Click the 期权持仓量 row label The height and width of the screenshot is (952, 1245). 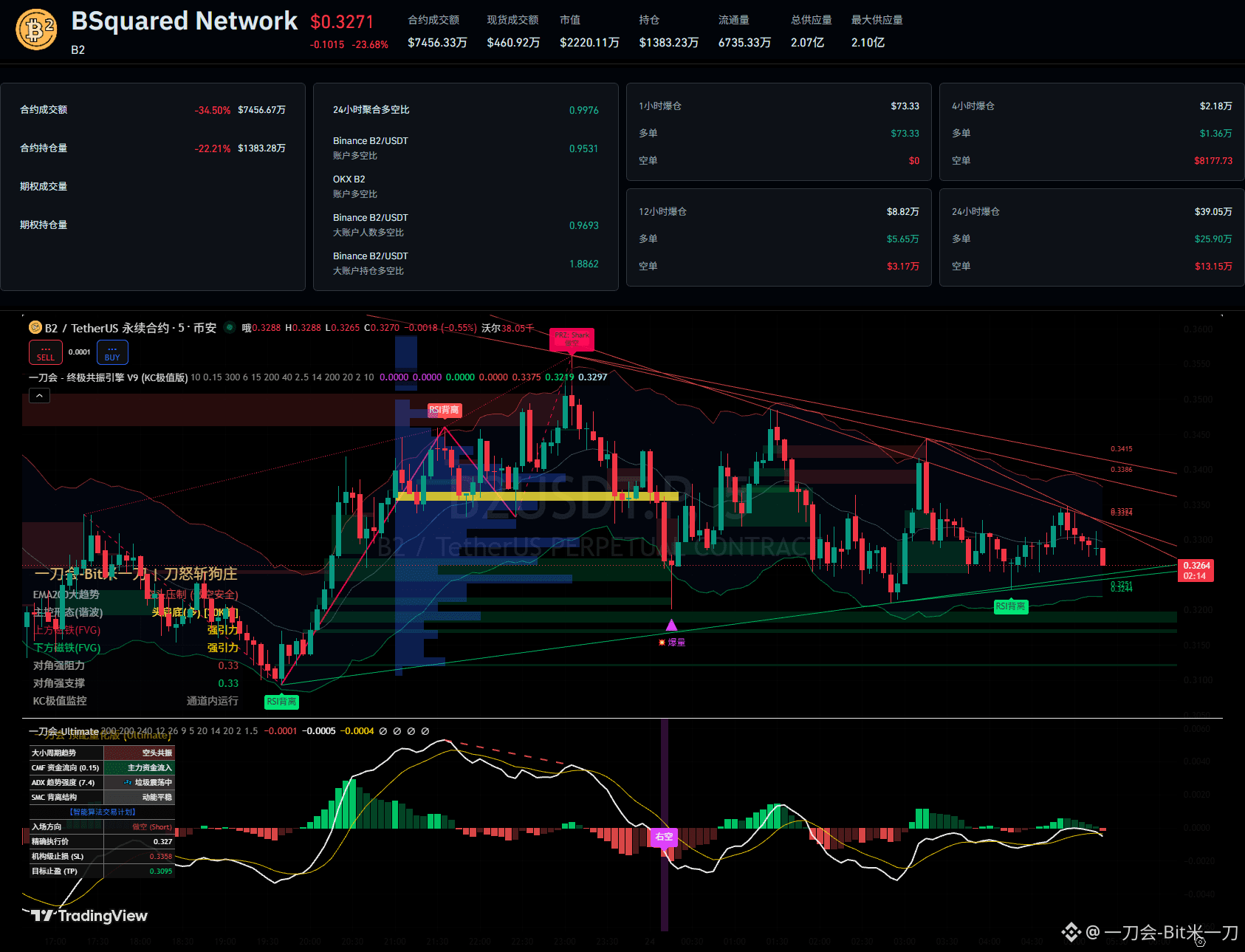click(x=44, y=225)
